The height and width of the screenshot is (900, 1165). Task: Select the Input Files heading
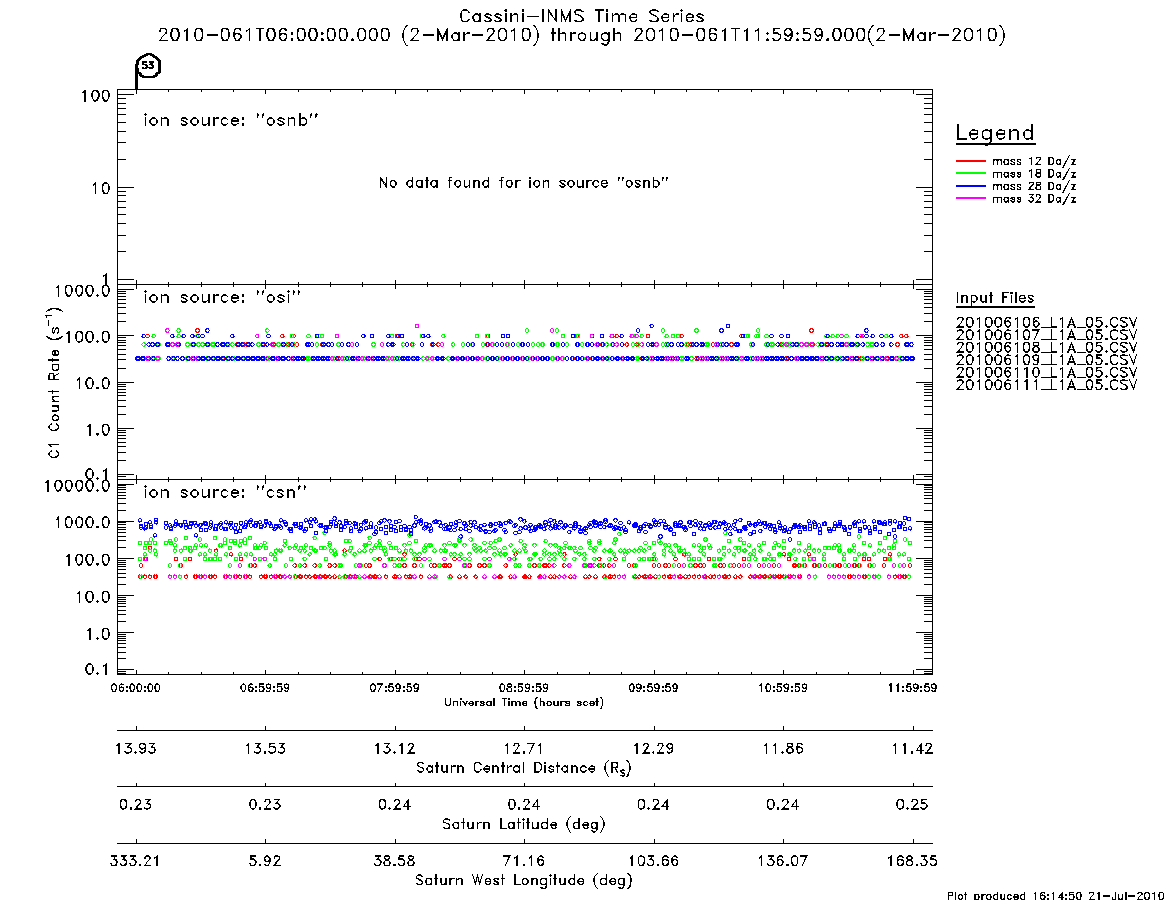(x=995, y=298)
